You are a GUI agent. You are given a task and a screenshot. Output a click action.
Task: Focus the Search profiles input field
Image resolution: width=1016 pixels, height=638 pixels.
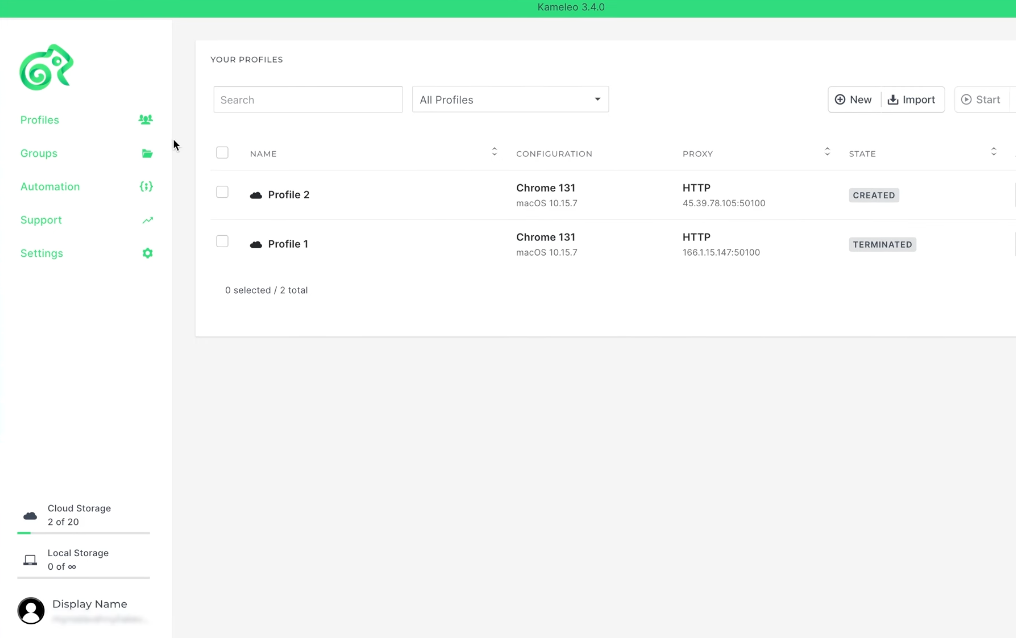(308, 100)
